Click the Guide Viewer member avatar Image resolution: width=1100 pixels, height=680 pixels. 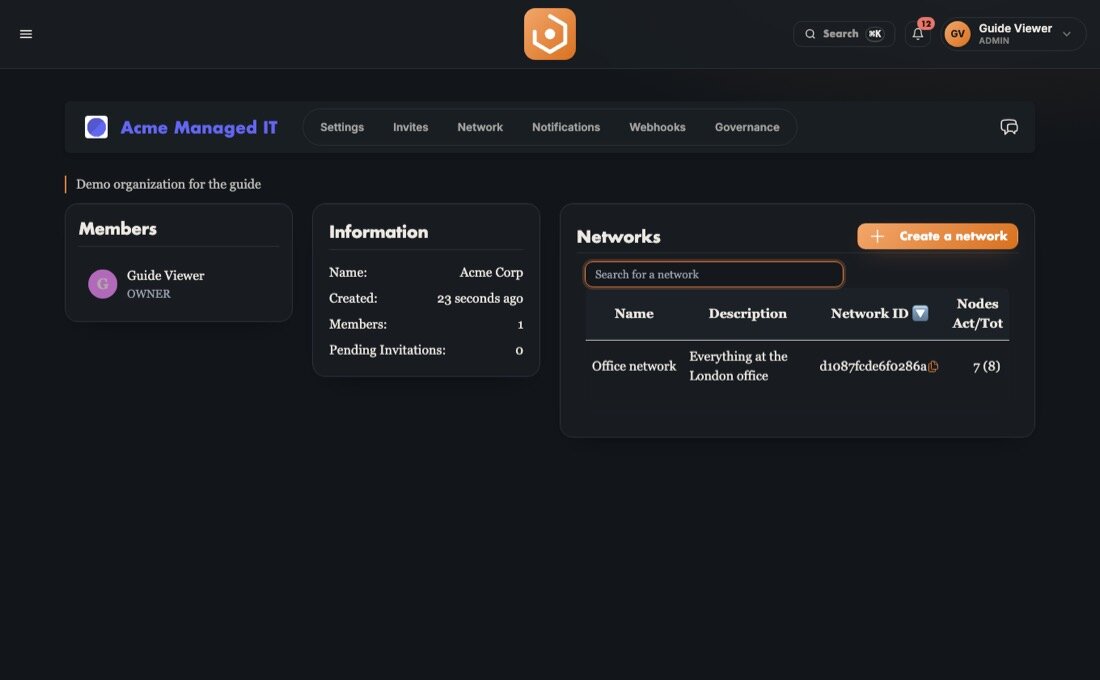[x=102, y=284]
